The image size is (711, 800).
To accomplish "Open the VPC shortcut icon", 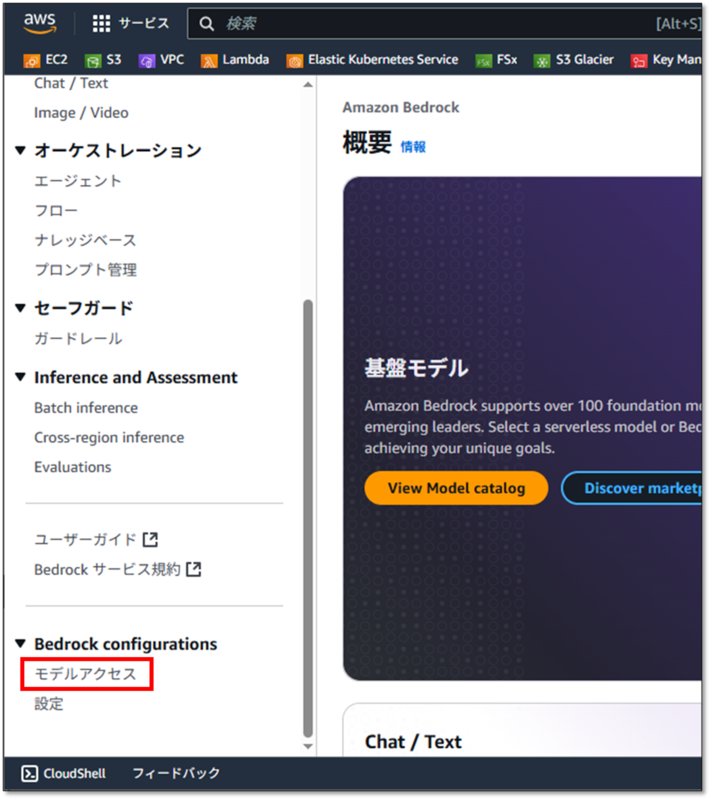I will (146, 61).
